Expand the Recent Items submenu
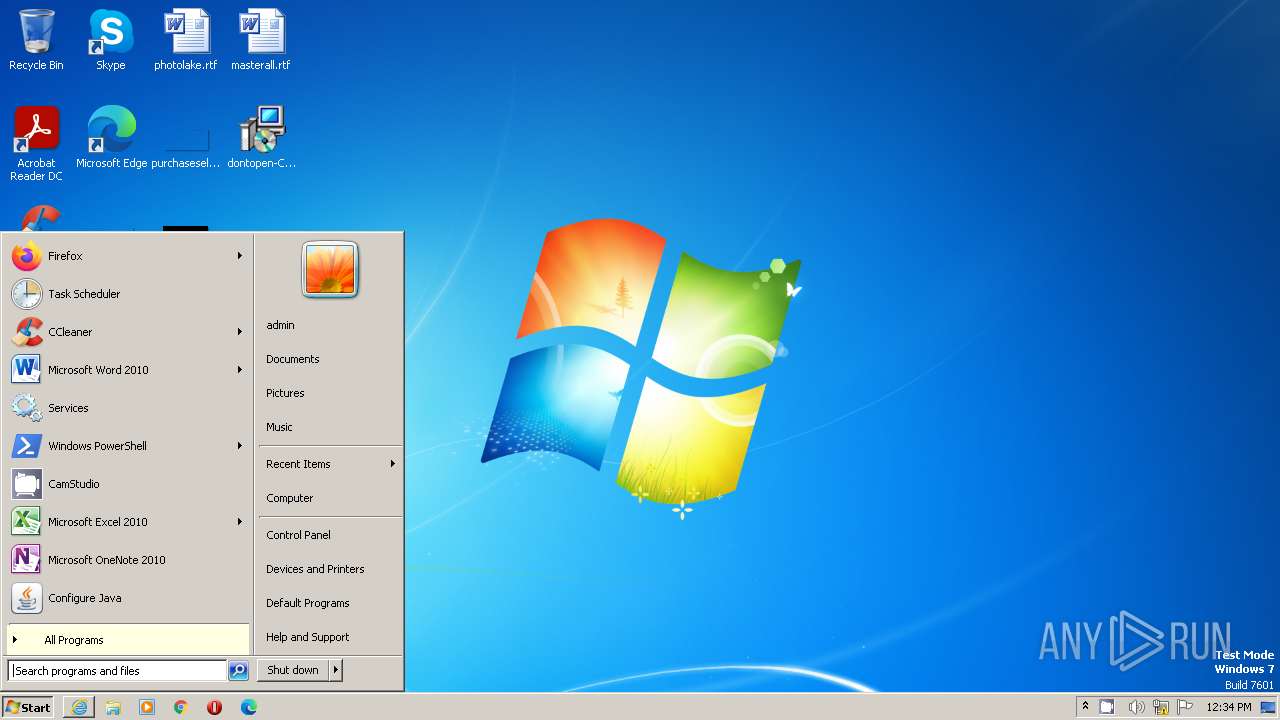Image resolution: width=1280 pixels, height=720 pixels. coord(330,464)
